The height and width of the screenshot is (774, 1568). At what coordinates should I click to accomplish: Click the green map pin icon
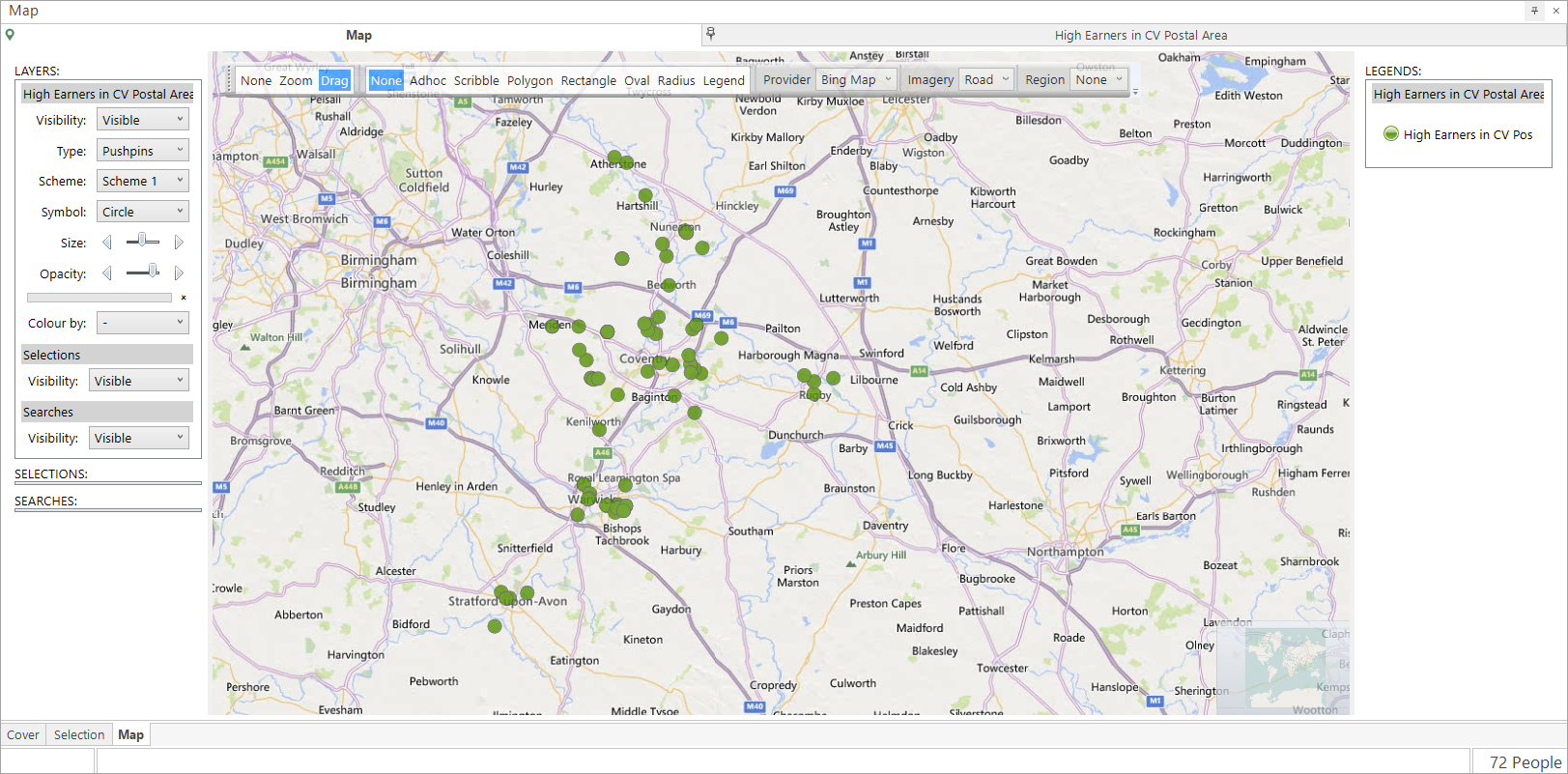(10, 35)
